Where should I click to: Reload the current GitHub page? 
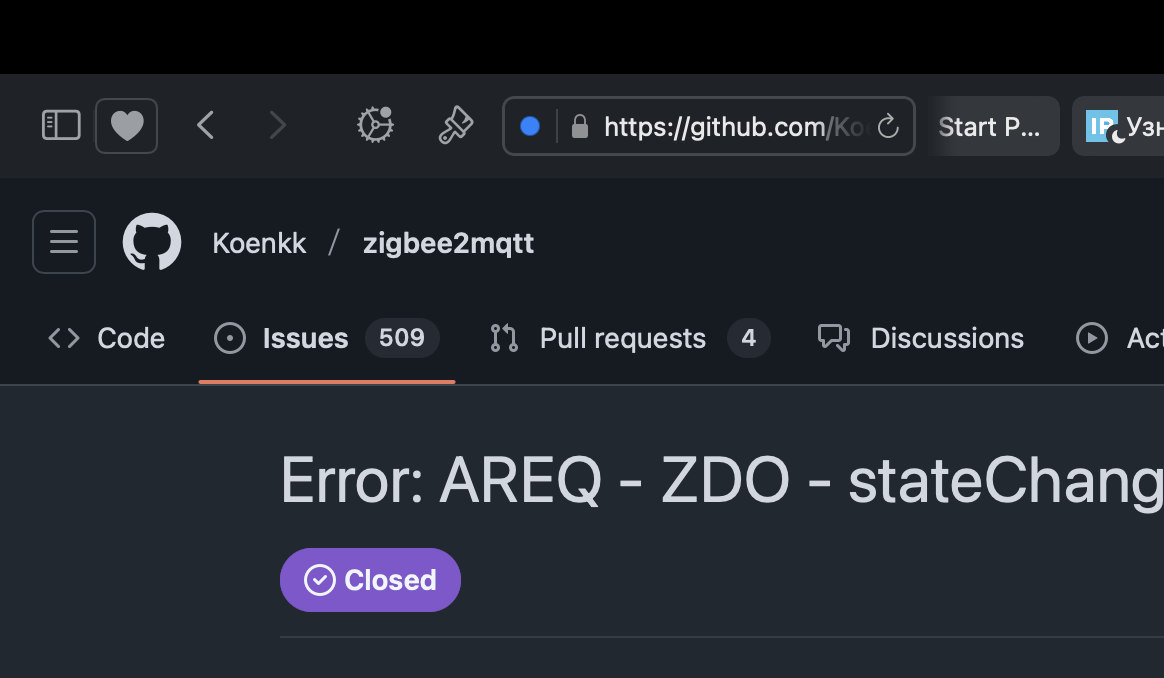(x=887, y=127)
